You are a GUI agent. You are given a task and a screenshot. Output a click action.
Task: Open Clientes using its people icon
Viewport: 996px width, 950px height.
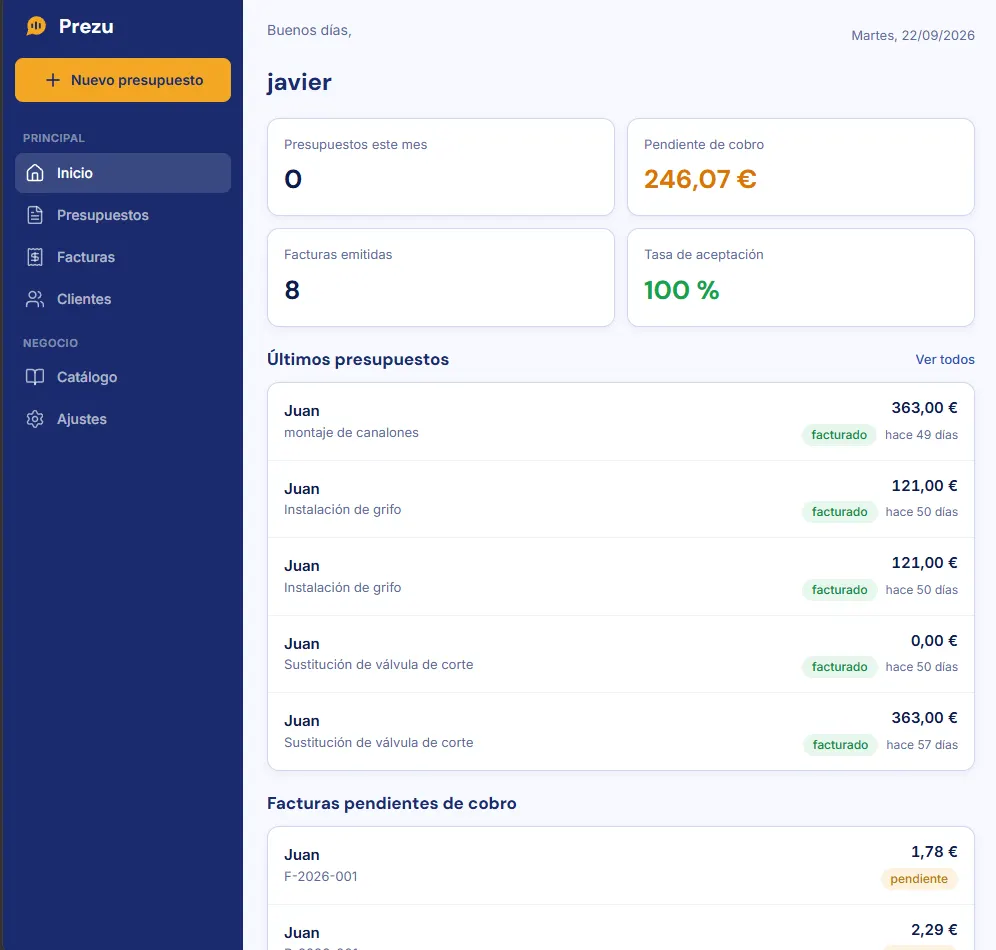click(x=35, y=299)
